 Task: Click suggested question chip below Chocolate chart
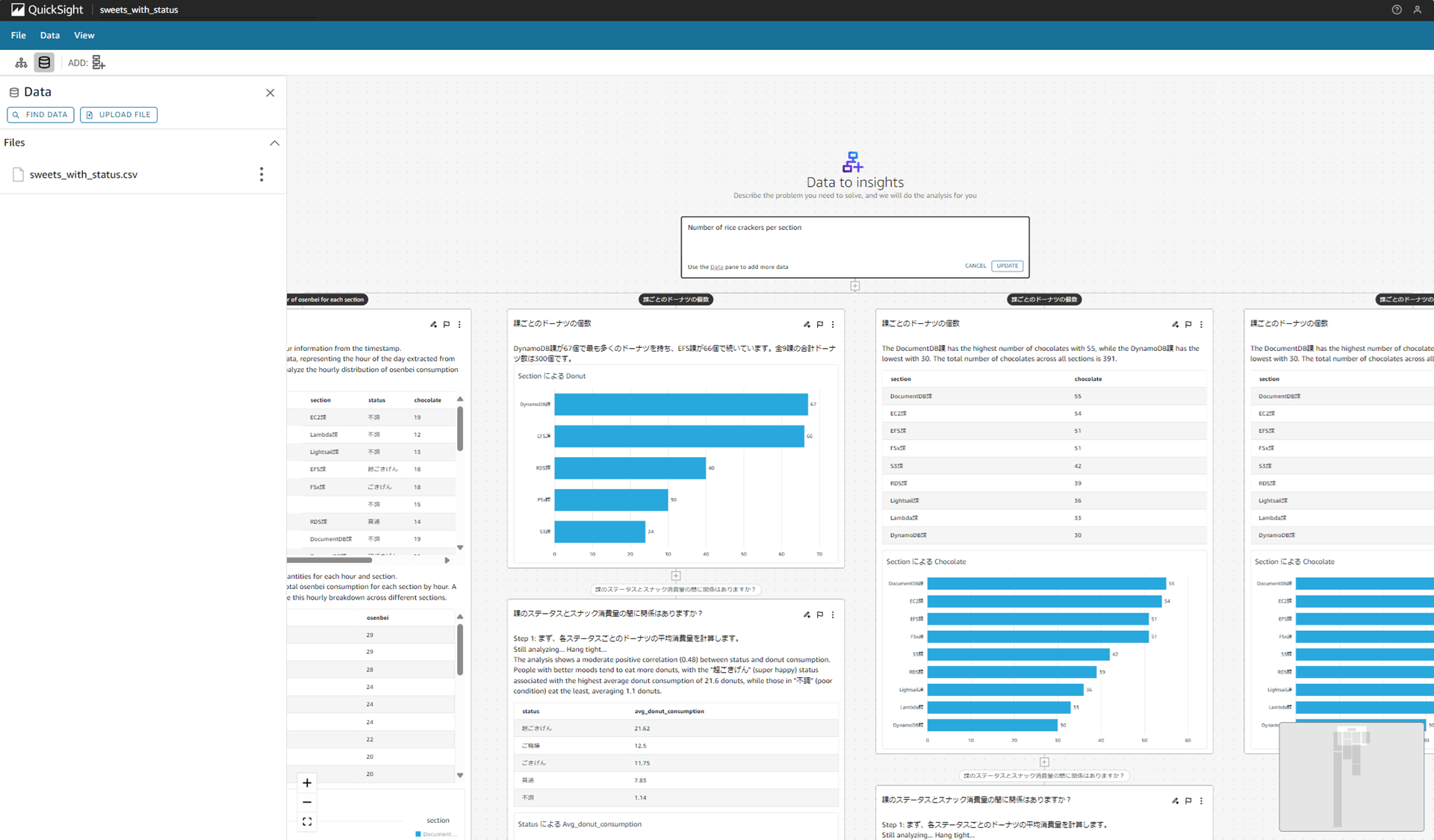pyautogui.click(x=1044, y=776)
